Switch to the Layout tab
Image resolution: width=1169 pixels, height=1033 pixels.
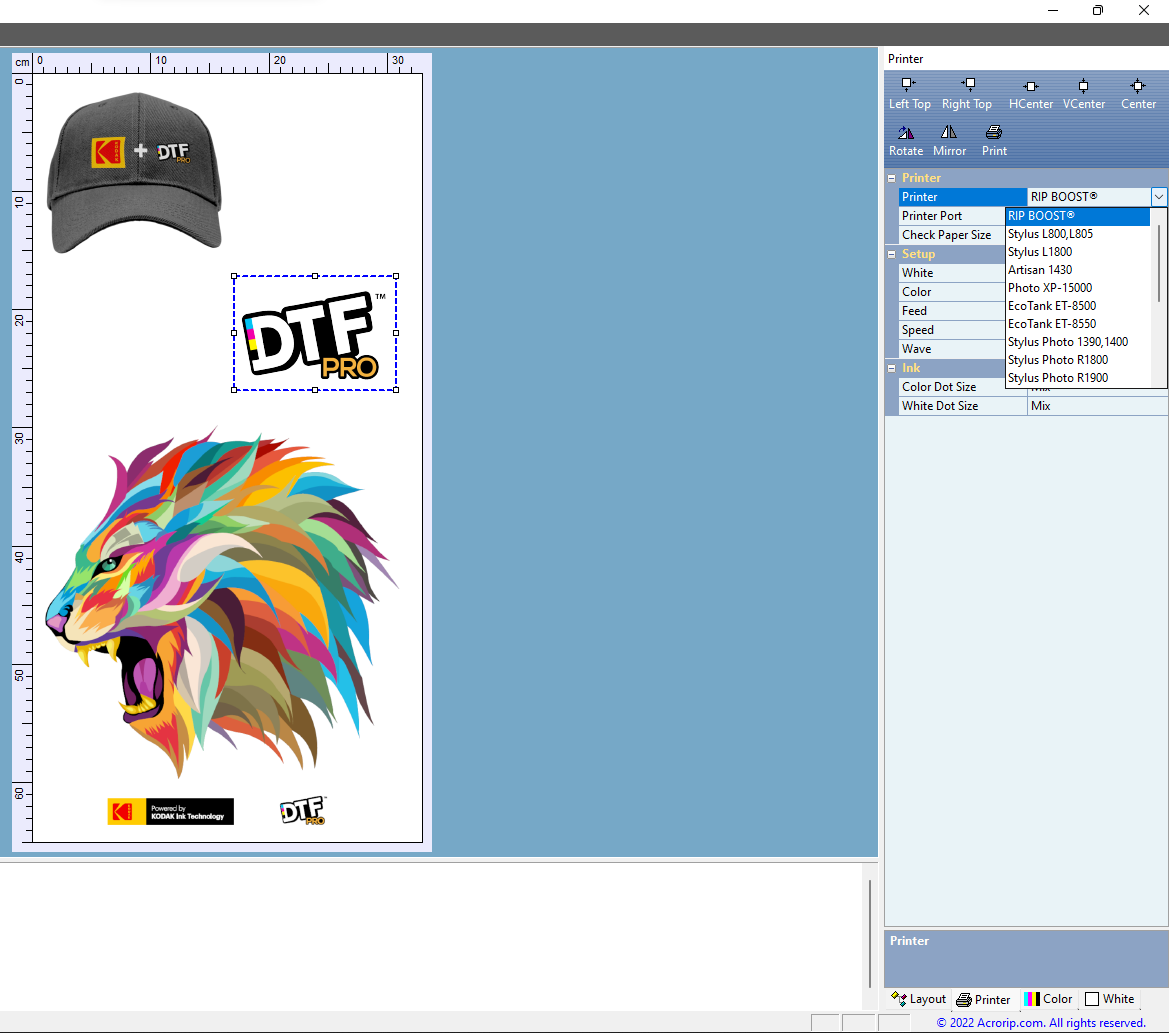click(918, 999)
